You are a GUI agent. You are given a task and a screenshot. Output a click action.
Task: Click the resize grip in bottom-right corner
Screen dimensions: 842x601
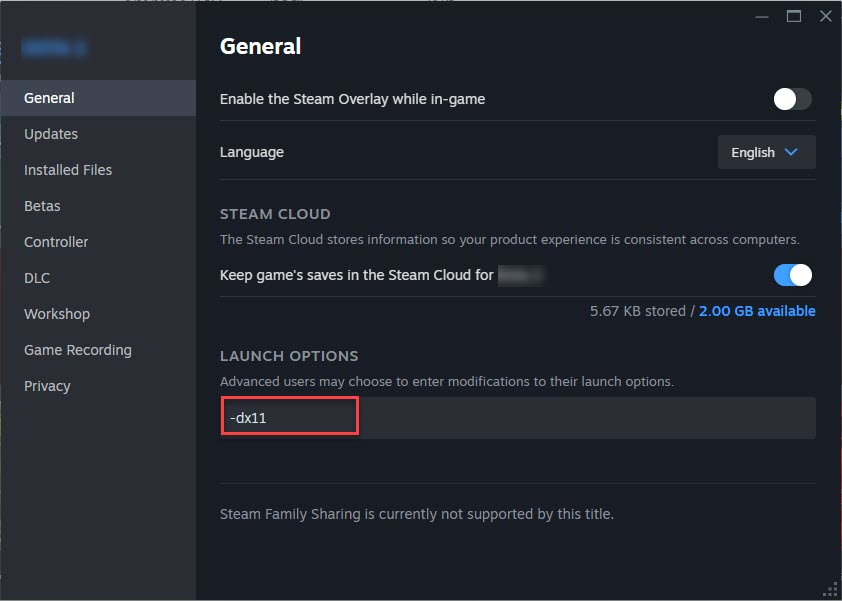click(830, 590)
